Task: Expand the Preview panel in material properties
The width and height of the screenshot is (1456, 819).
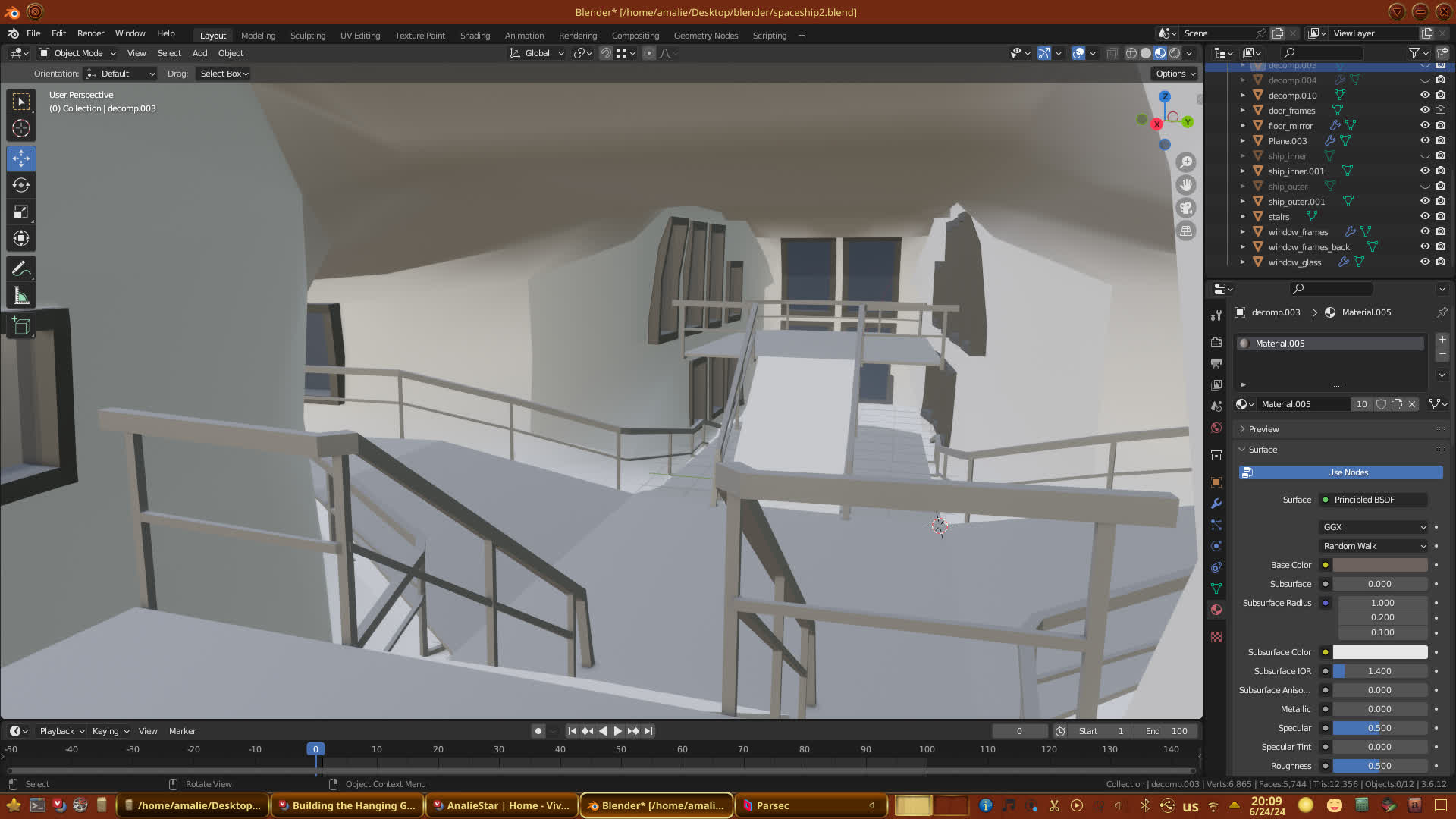Action: pos(1263,429)
